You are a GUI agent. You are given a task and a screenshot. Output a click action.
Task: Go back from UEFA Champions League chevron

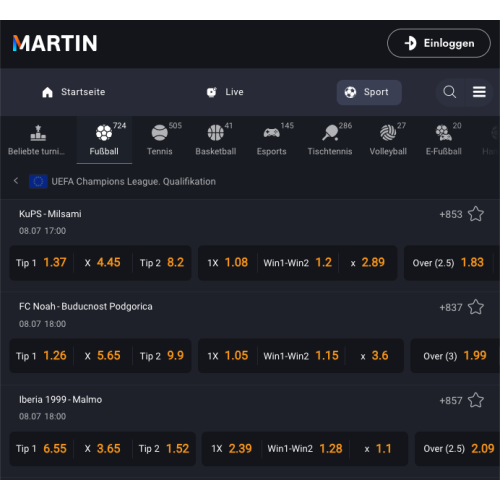point(16,181)
